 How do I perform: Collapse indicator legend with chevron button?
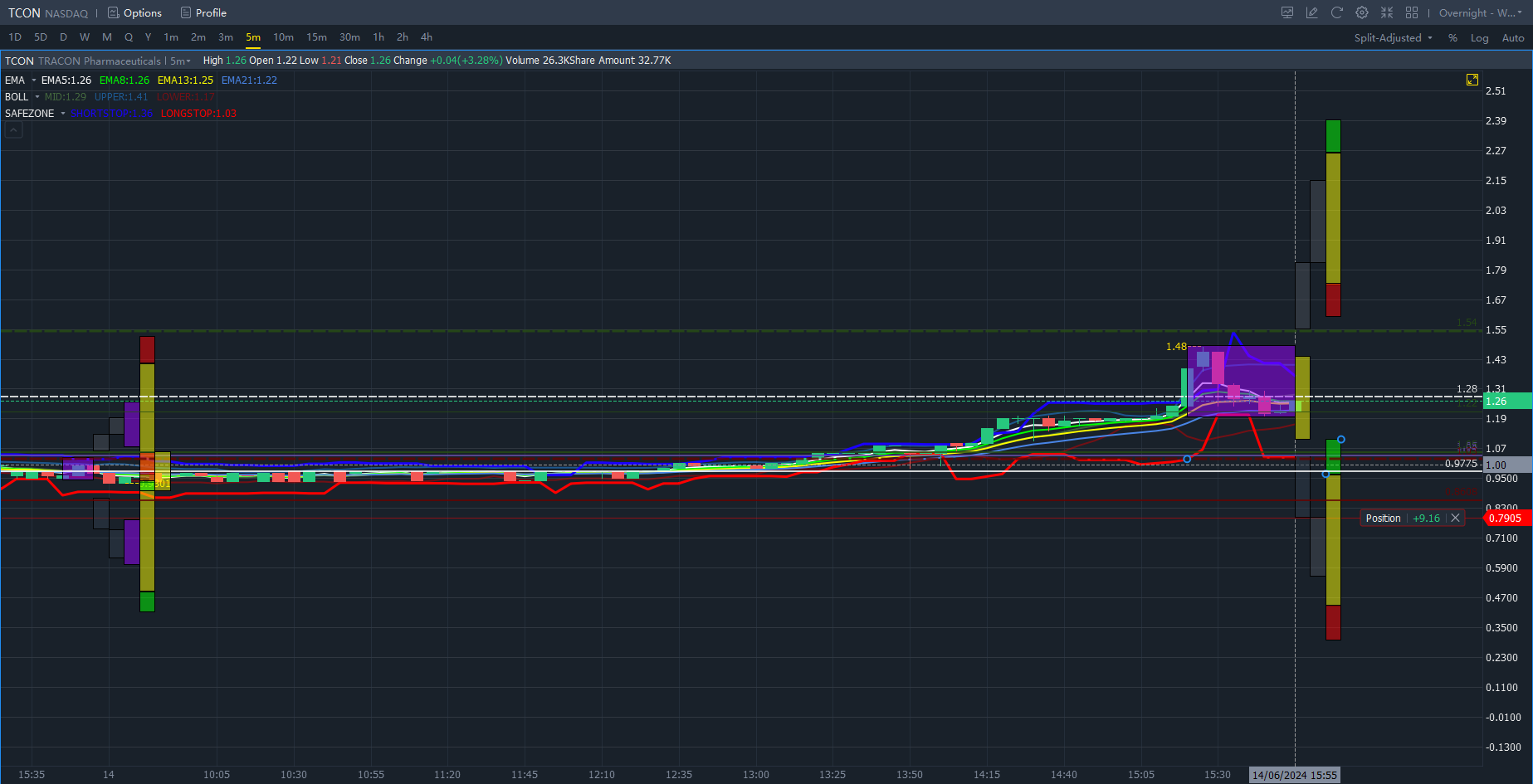[14, 130]
